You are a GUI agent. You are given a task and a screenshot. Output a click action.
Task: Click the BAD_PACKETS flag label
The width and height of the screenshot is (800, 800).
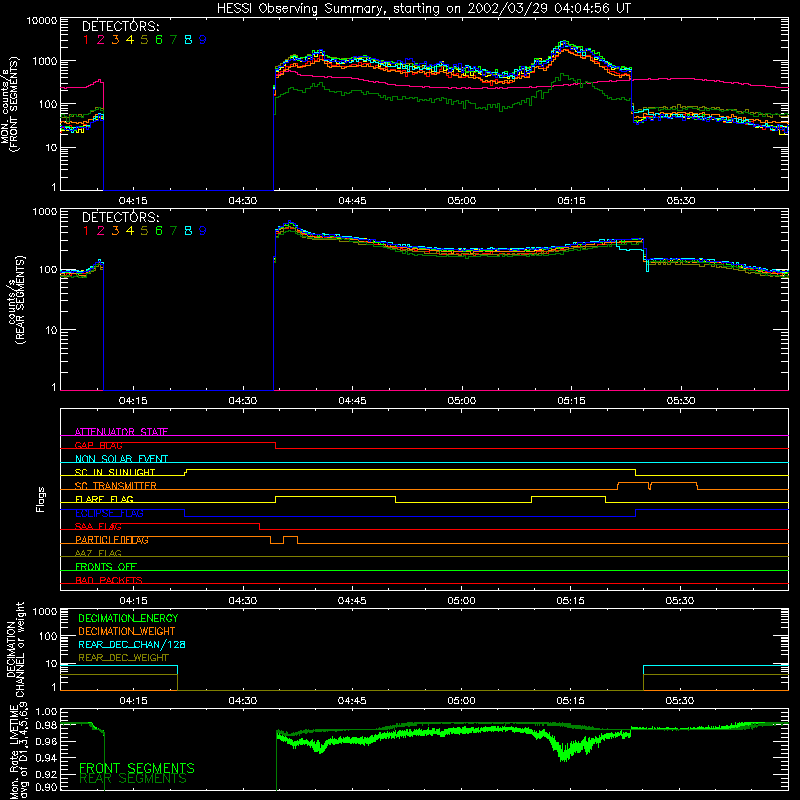(109, 580)
